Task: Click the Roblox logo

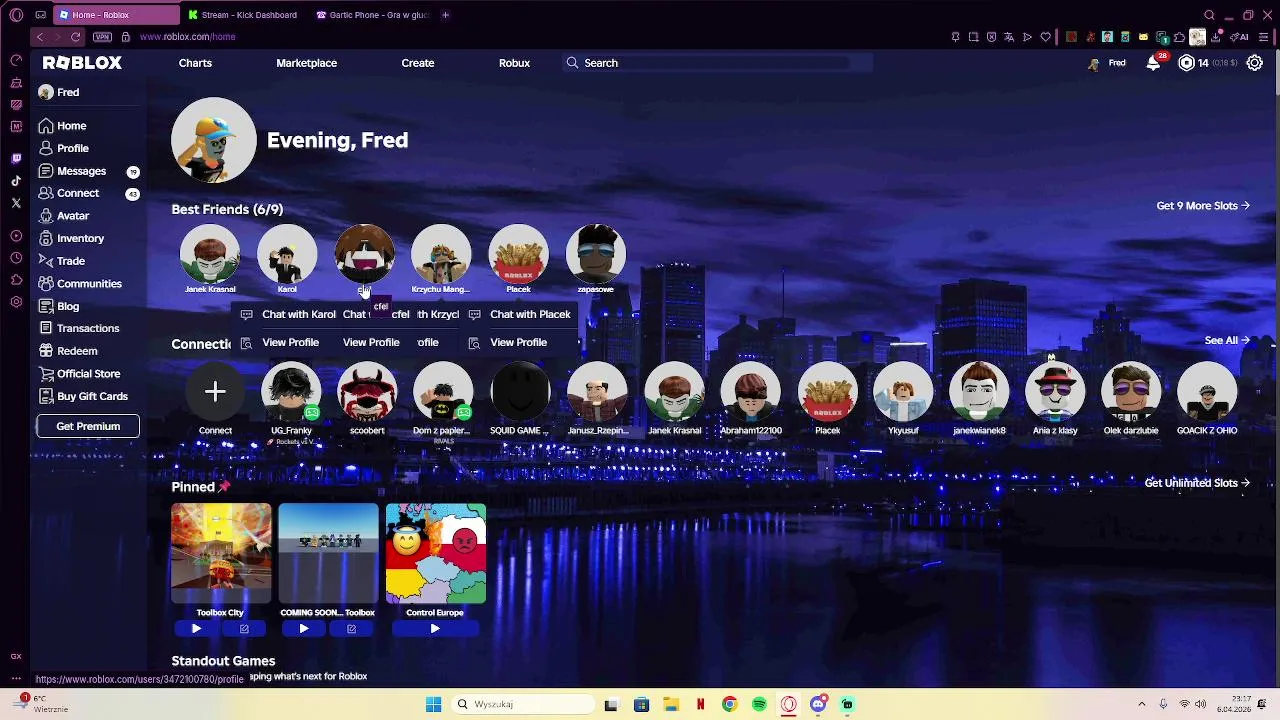Action: [x=82, y=62]
